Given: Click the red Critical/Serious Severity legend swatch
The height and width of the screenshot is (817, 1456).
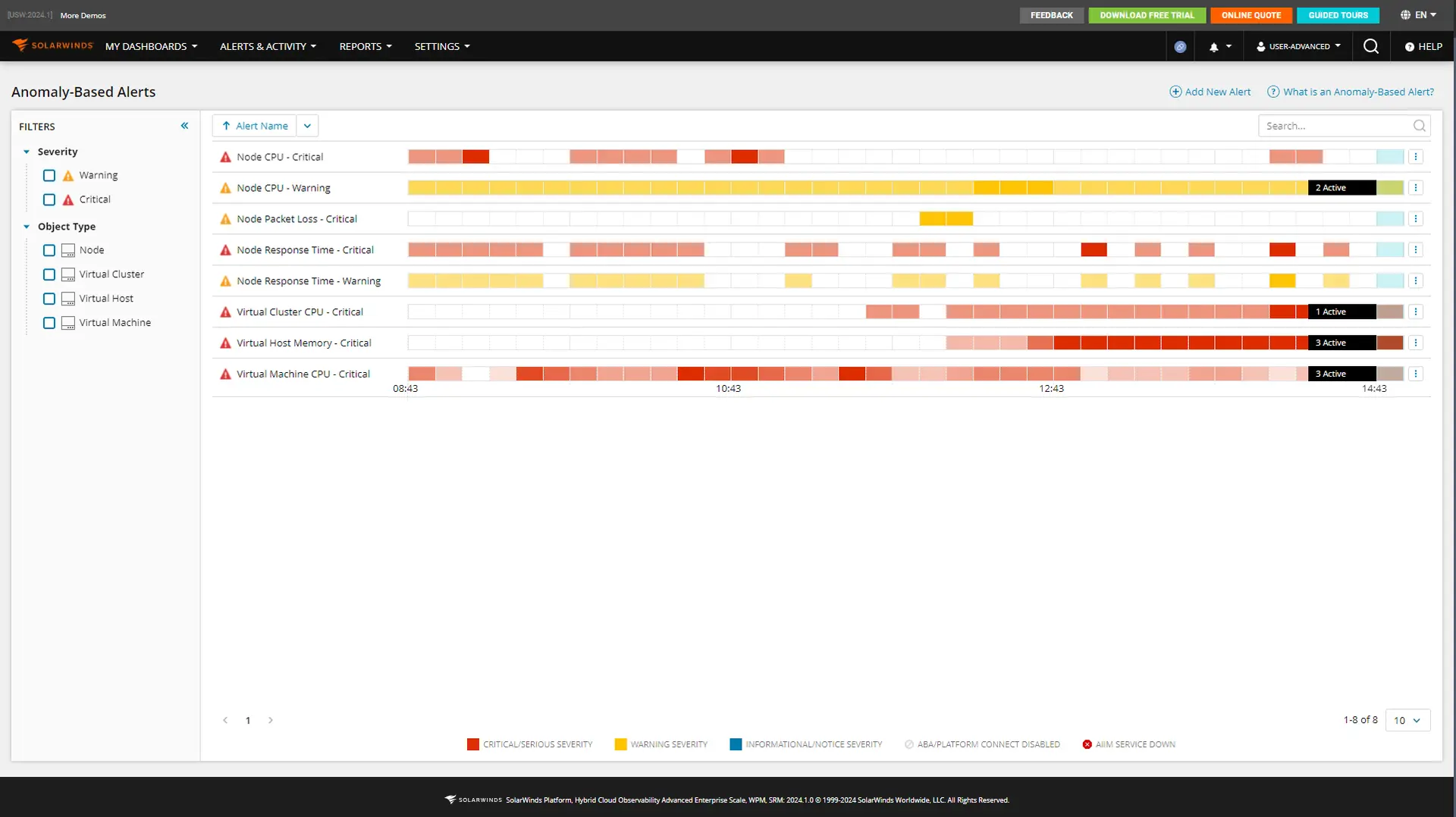Looking at the screenshot, I should 472,744.
